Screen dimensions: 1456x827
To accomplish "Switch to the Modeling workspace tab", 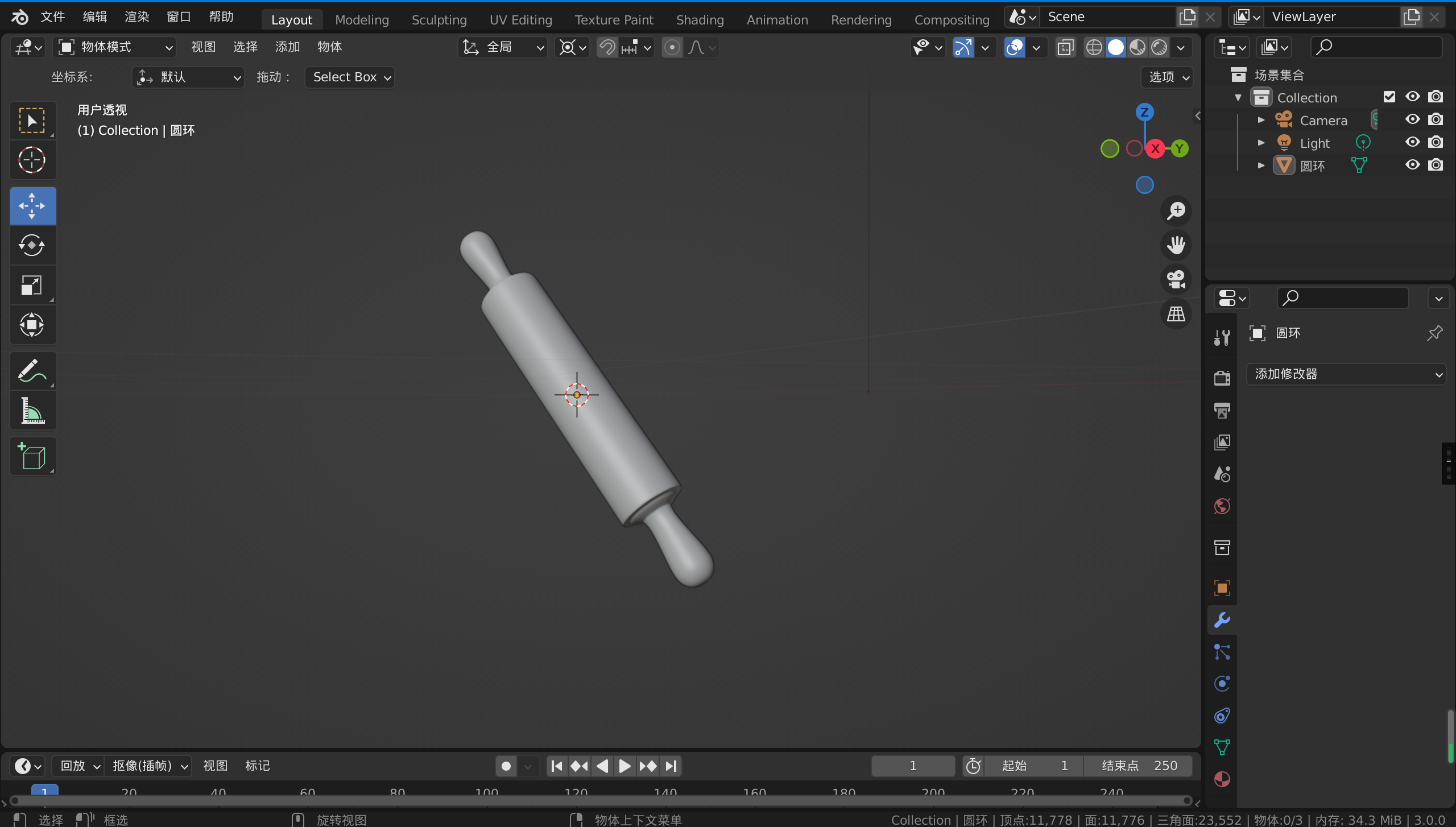I will (362, 20).
